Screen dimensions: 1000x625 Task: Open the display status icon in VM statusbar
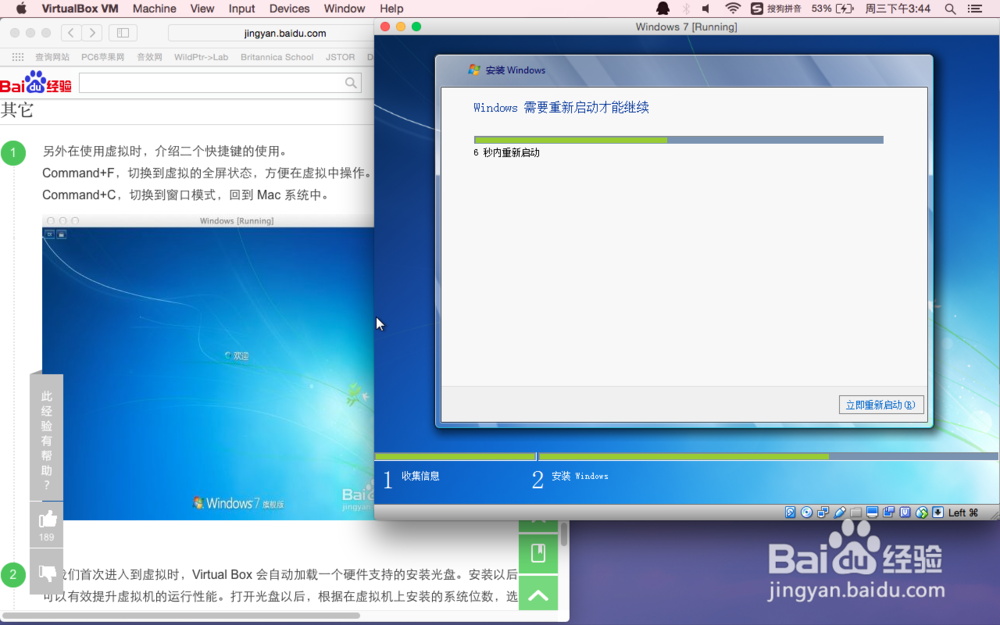coord(872,512)
